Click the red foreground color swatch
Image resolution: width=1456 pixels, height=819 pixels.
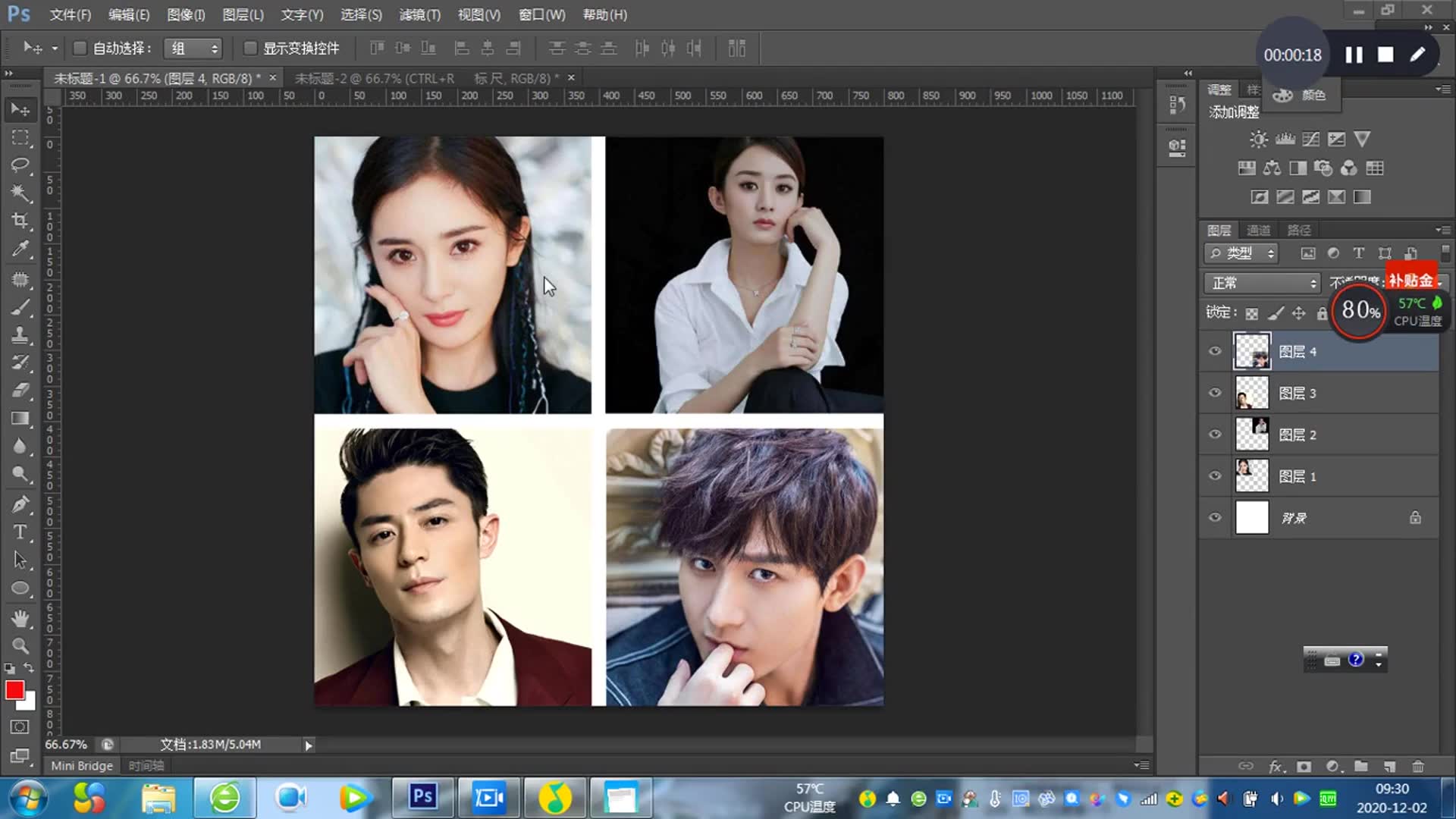point(14,689)
